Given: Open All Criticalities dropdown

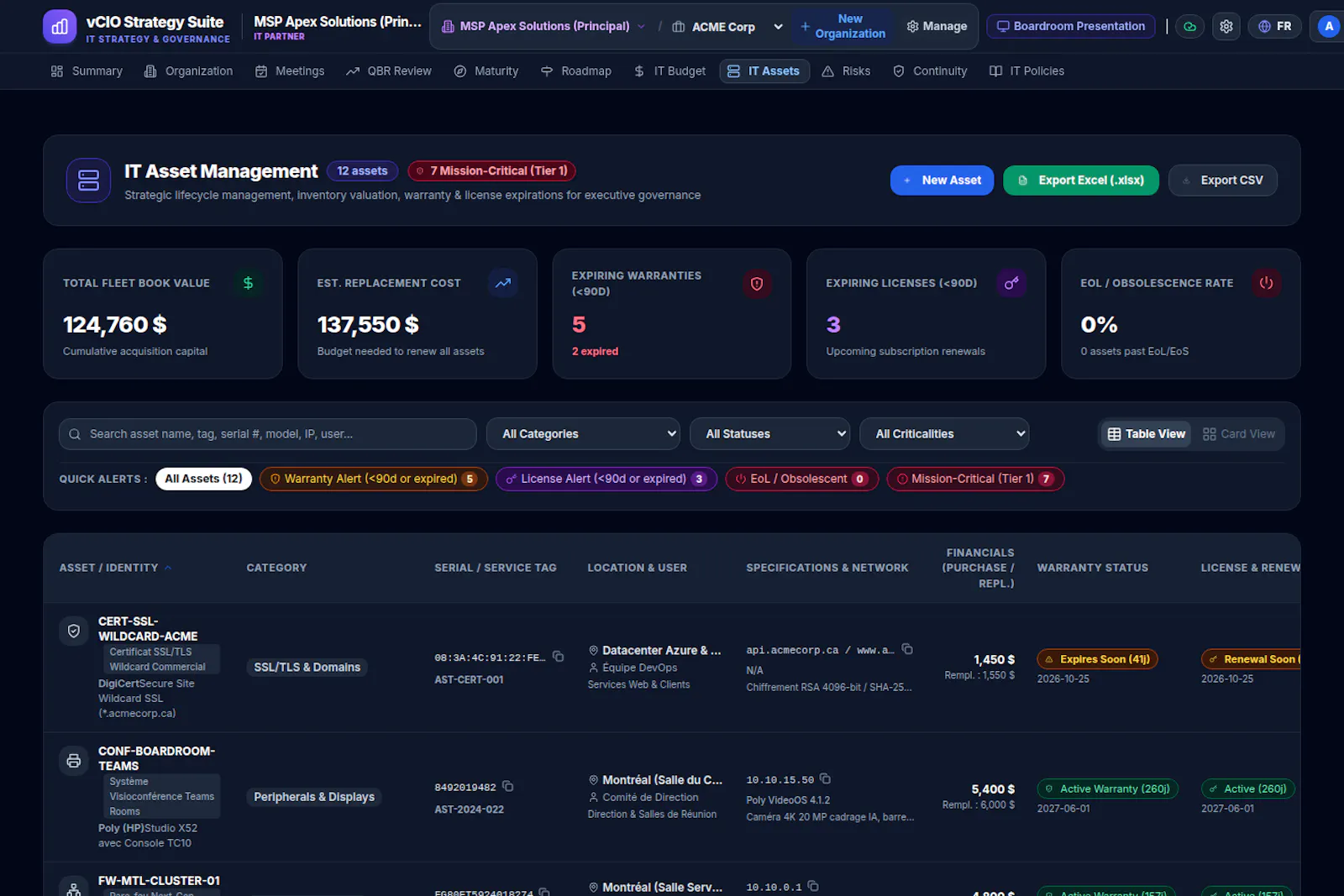Looking at the screenshot, I should [944, 434].
